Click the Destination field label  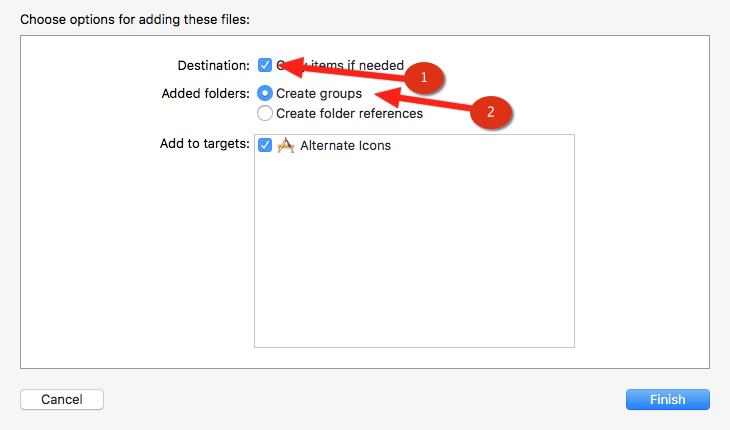(213, 65)
